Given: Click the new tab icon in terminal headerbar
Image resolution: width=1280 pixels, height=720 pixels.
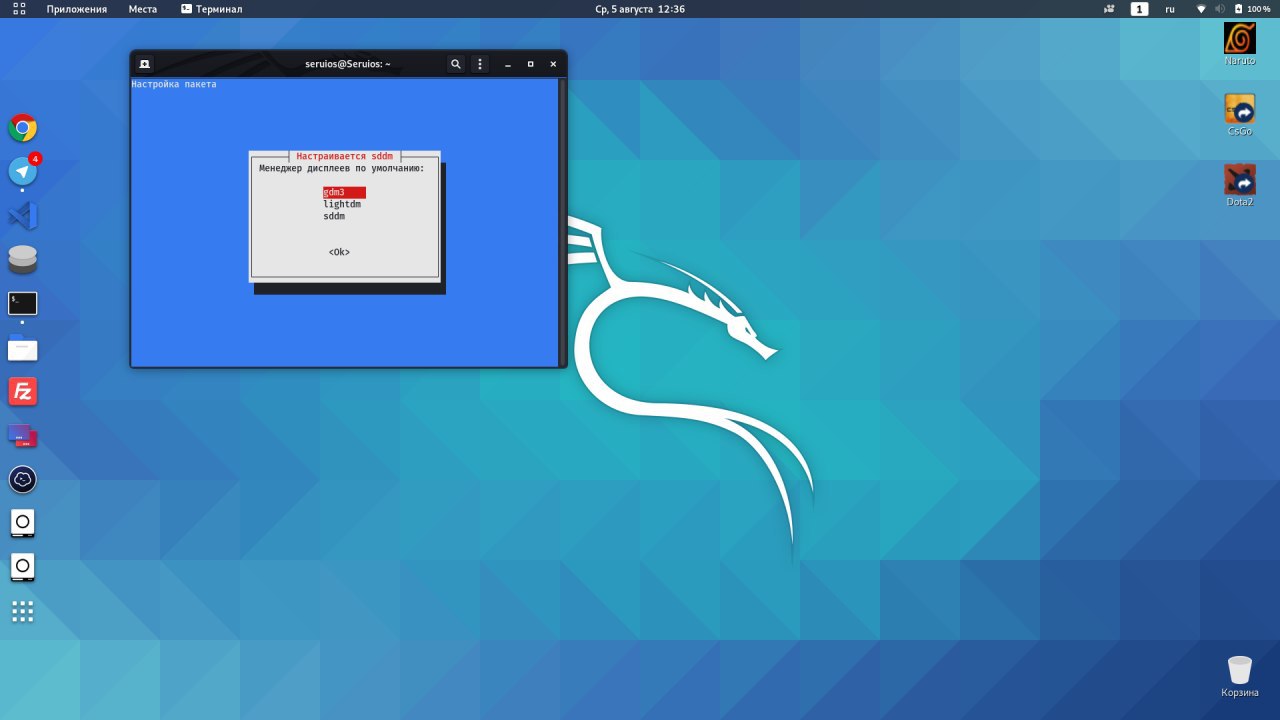Looking at the screenshot, I should [x=145, y=64].
